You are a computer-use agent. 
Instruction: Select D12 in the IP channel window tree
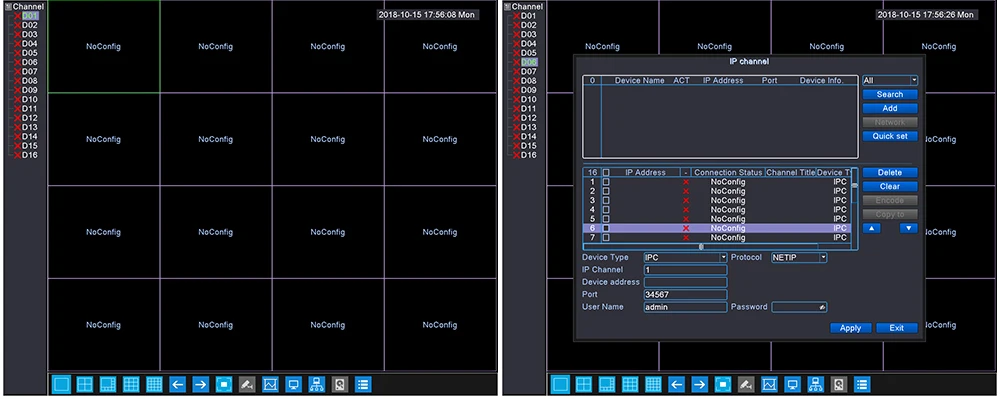(529, 118)
